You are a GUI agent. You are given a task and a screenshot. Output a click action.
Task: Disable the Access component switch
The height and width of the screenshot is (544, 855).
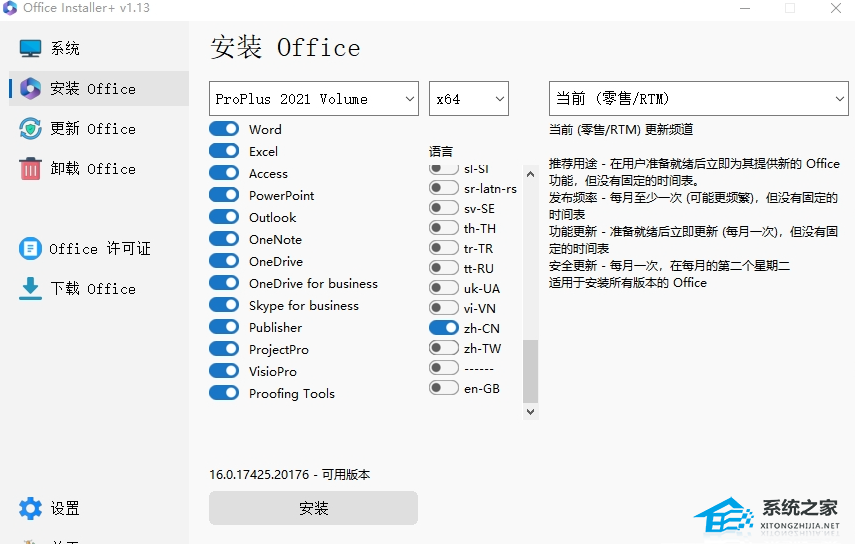(x=224, y=173)
